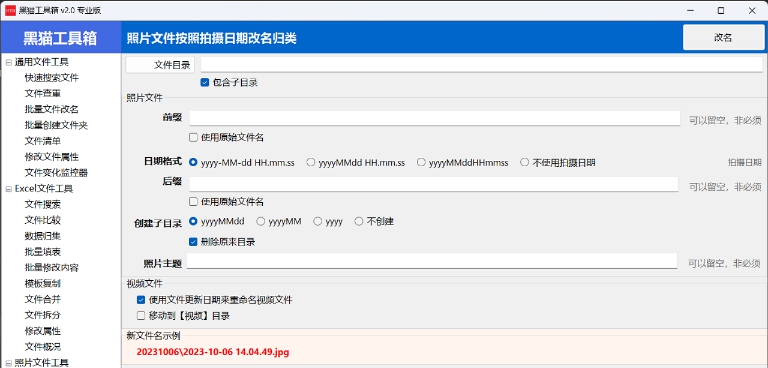
Task: Maximize the 黑猫工具箱 window
Action: (x=720, y=11)
